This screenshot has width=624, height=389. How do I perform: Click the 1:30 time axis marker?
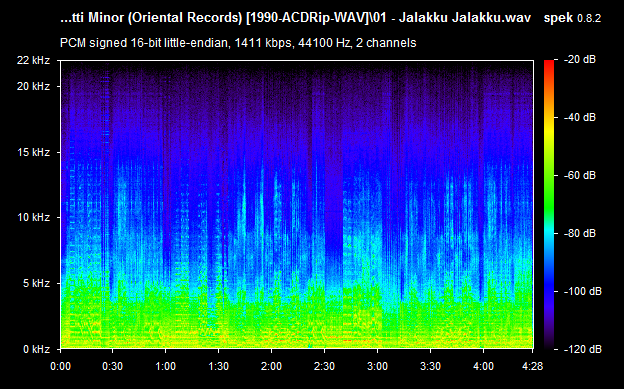click(x=218, y=366)
